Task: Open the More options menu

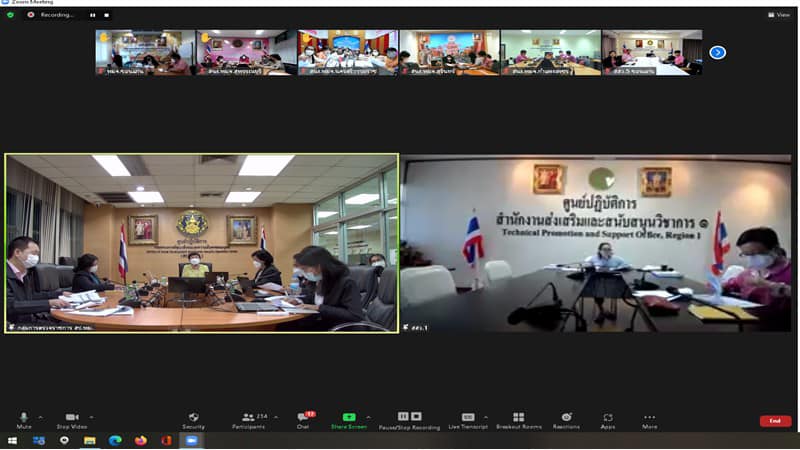Action: click(x=649, y=420)
